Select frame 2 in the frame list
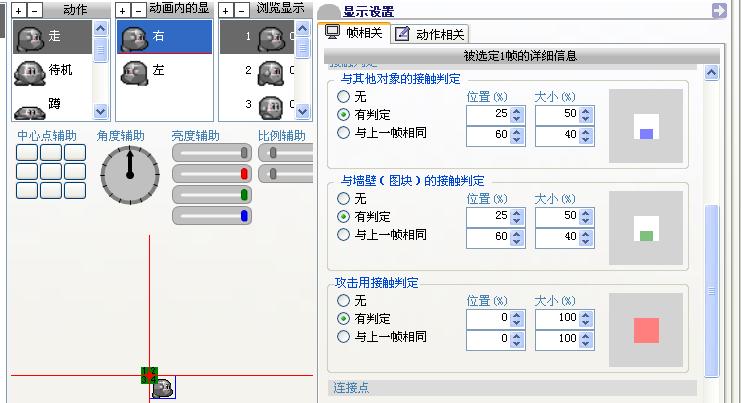 tap(257, 71)
